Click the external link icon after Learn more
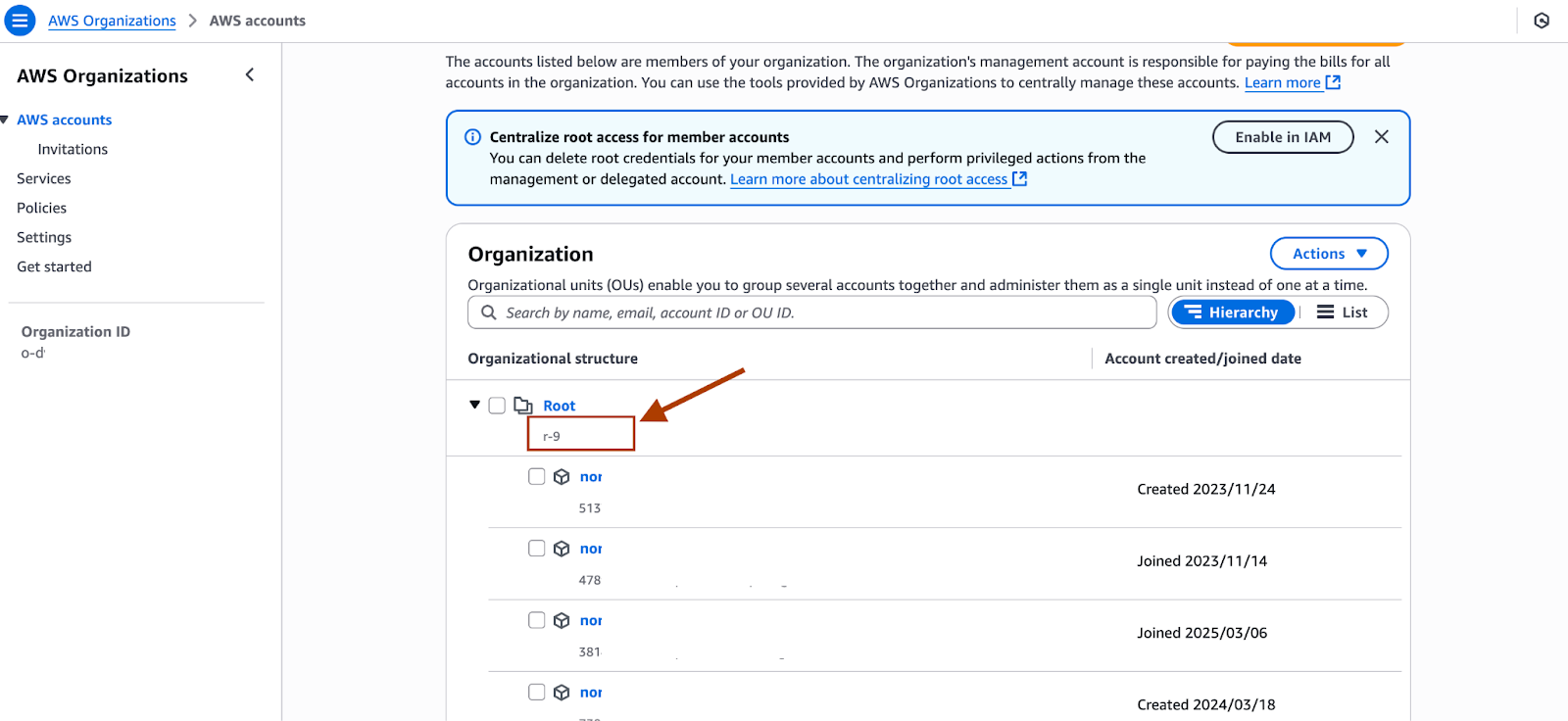The image size is (1568, 721). point(1333,83)
